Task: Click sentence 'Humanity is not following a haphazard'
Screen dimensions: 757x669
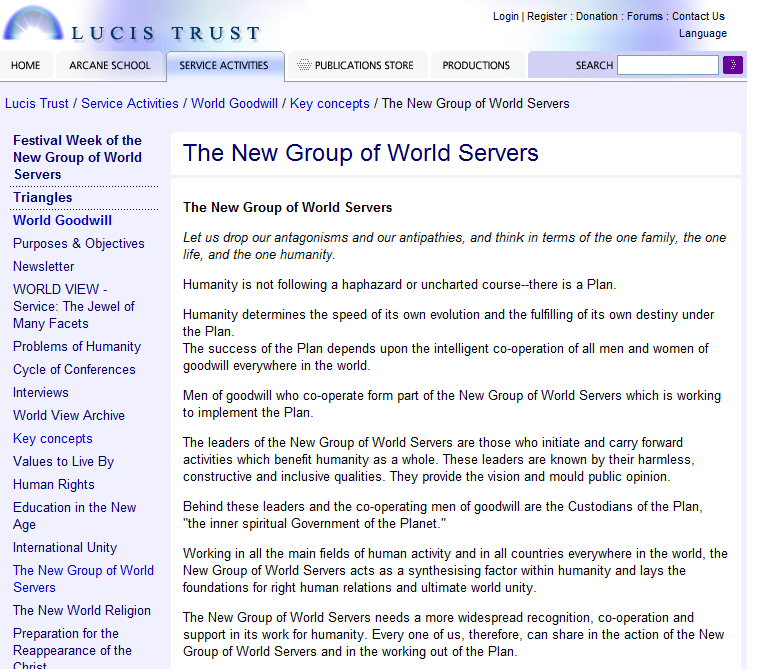Action: (399, 284)
